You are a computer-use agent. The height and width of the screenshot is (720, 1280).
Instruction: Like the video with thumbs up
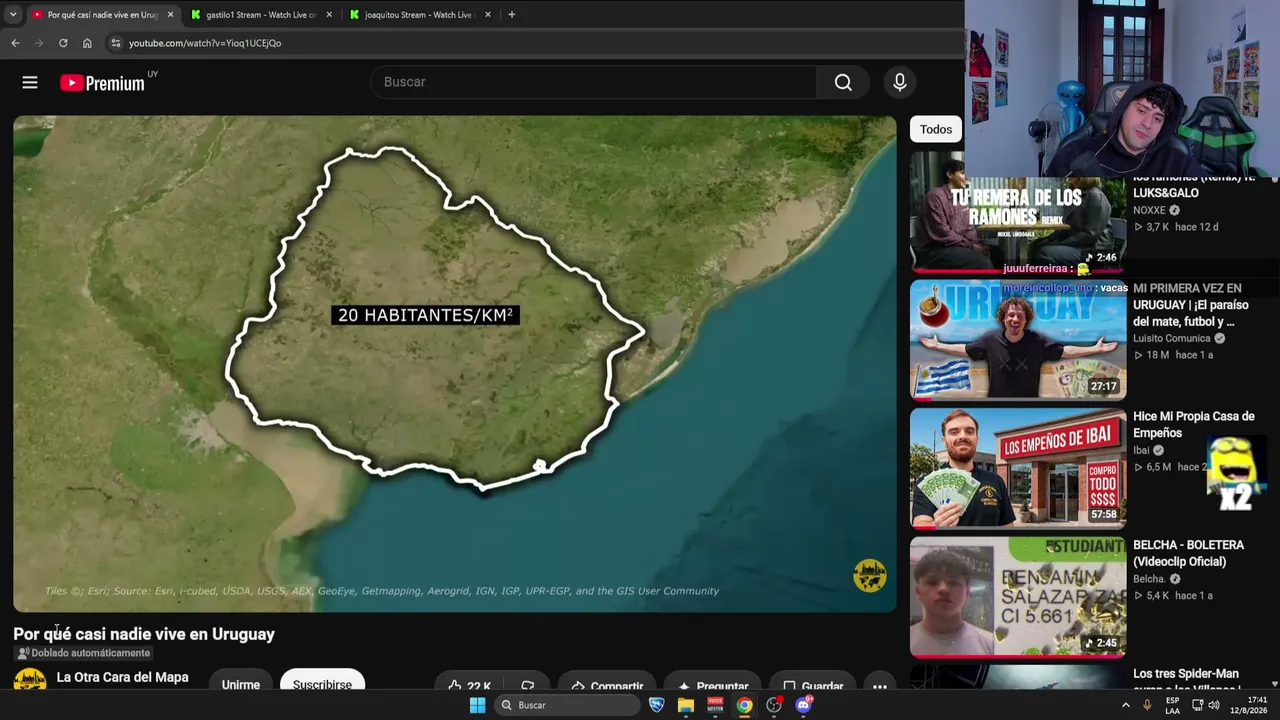coord(468,686)
